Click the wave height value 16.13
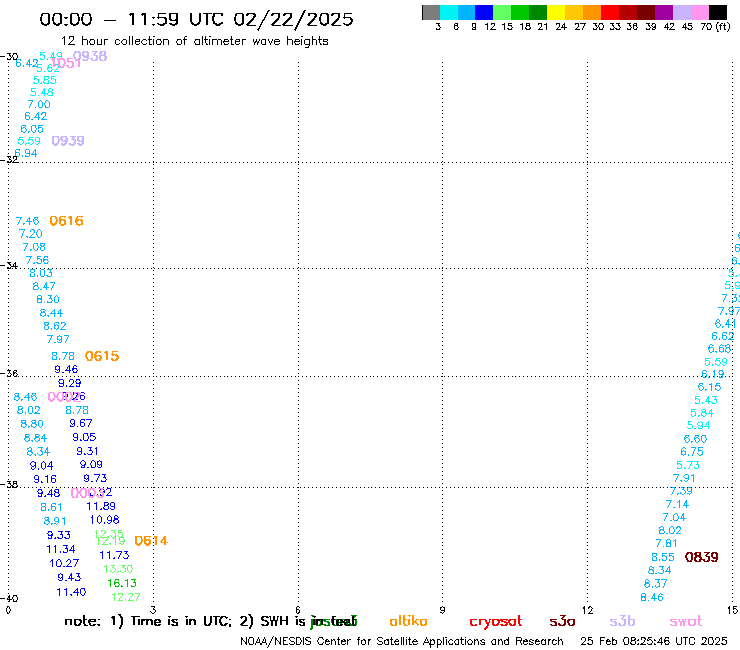The image size is (740, 650). tap(122, 583)
